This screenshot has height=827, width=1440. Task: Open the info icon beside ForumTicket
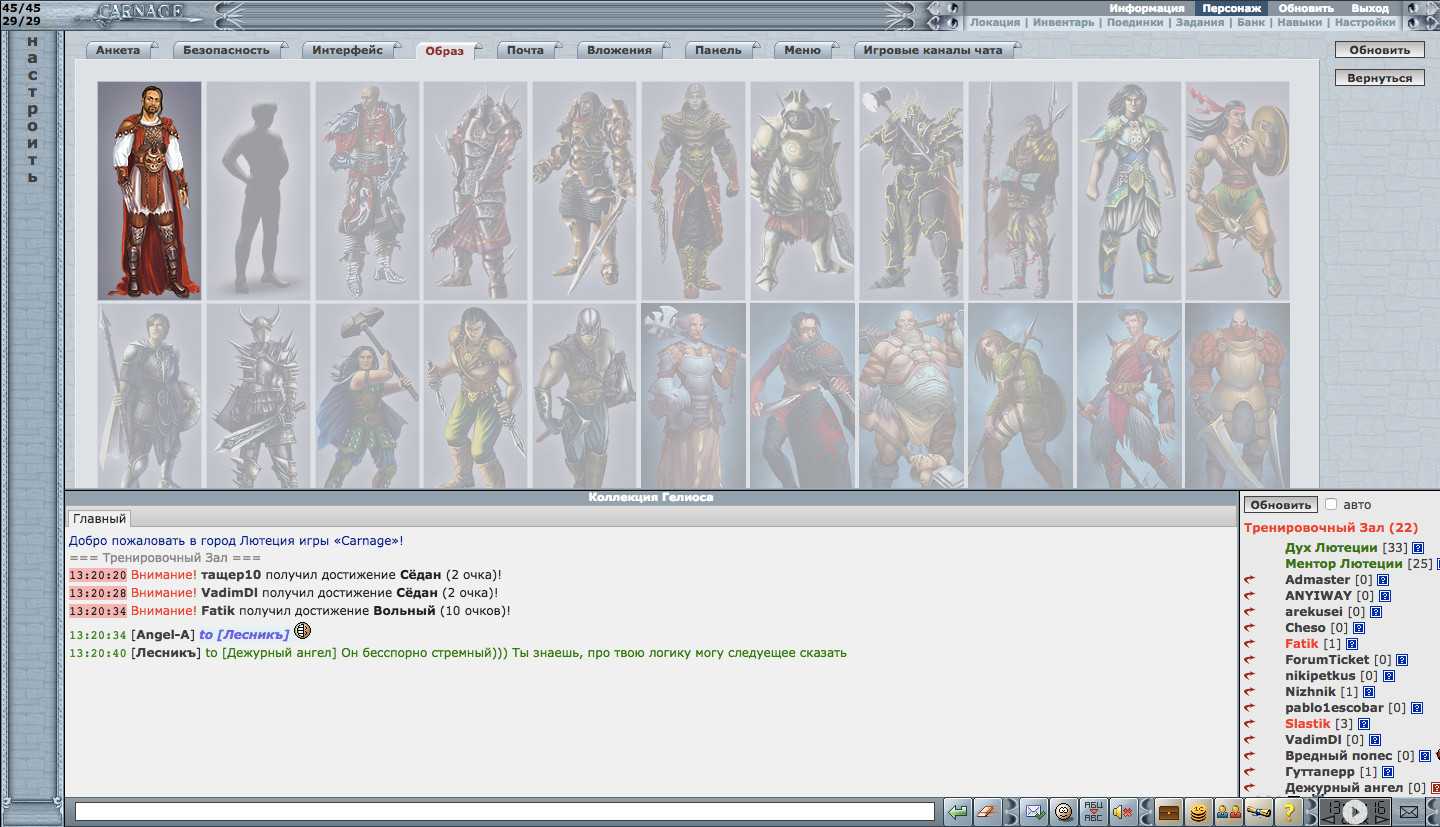[x=1402, y=660]
